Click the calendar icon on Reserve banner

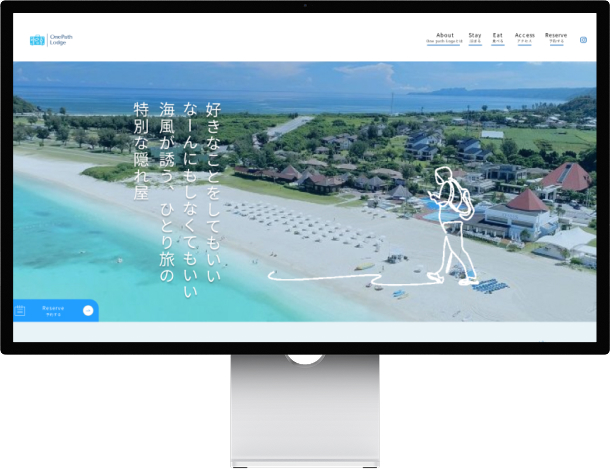point(20,311)
